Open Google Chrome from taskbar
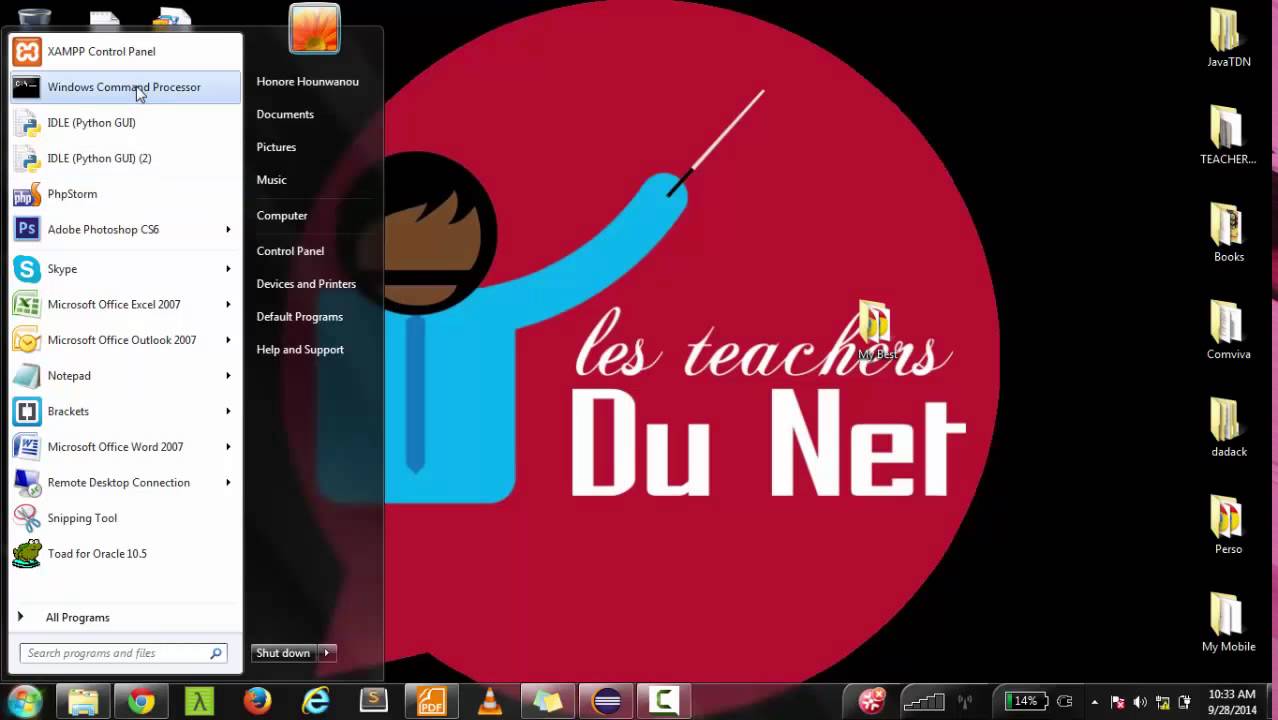Viewport: 1278px width, 720px height. 141,701
